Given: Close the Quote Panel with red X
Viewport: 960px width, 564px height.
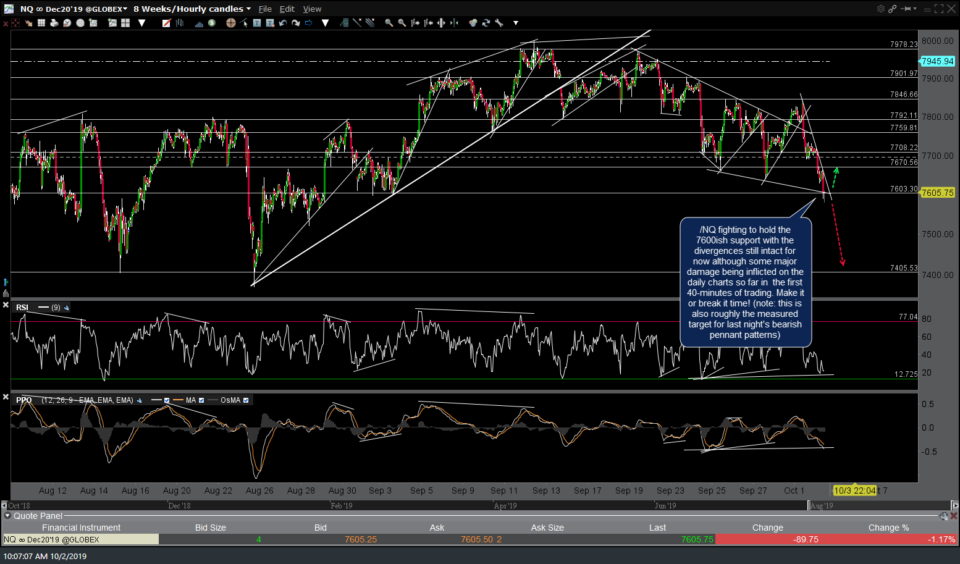Looking at the screenshot, I should [953, 516].
